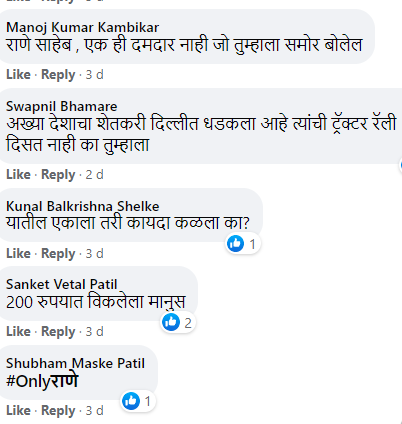Reply to Manoj Kumar Kambikar's comment
Viewport: 402px width, 424px height.
click(x=58, y=75)
